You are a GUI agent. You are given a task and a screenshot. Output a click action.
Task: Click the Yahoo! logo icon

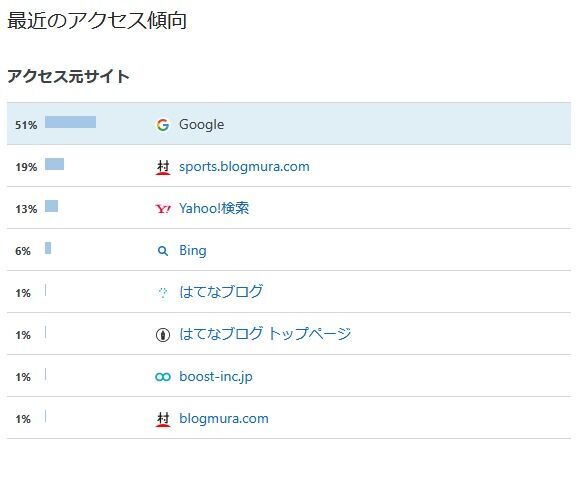point(163,209)
